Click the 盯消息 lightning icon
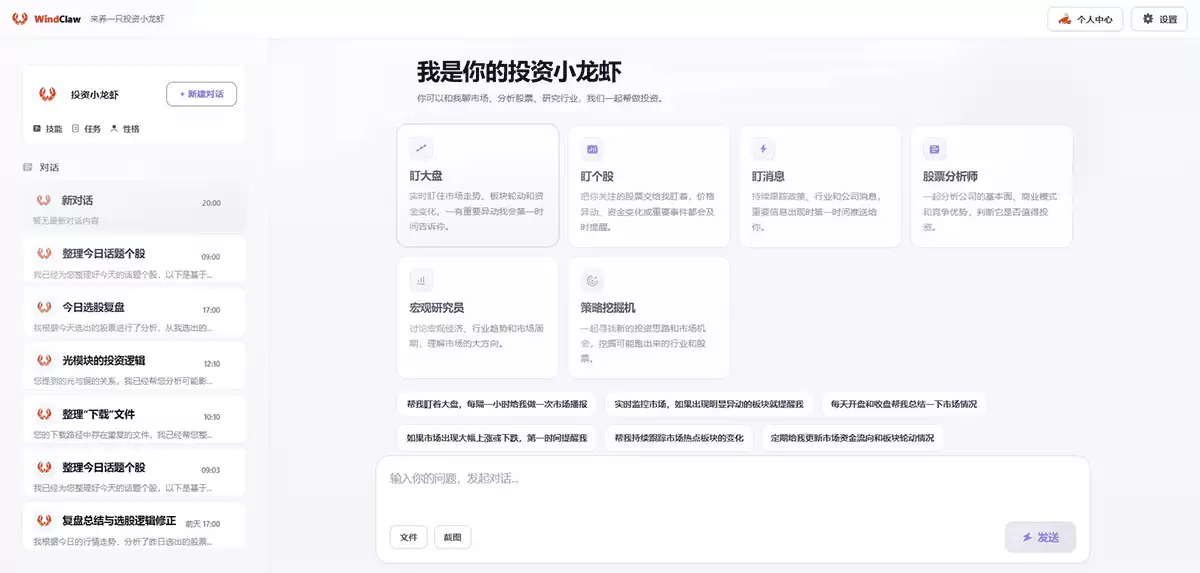 point(764,149)
